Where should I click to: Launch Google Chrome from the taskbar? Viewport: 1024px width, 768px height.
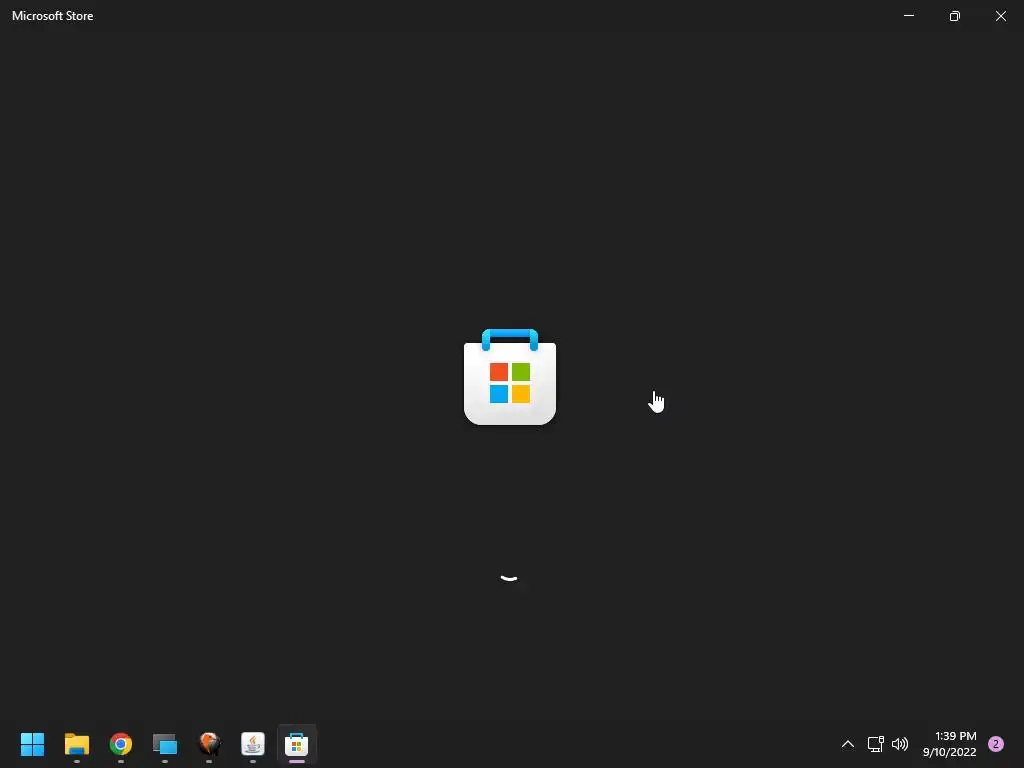click(121, 744)
